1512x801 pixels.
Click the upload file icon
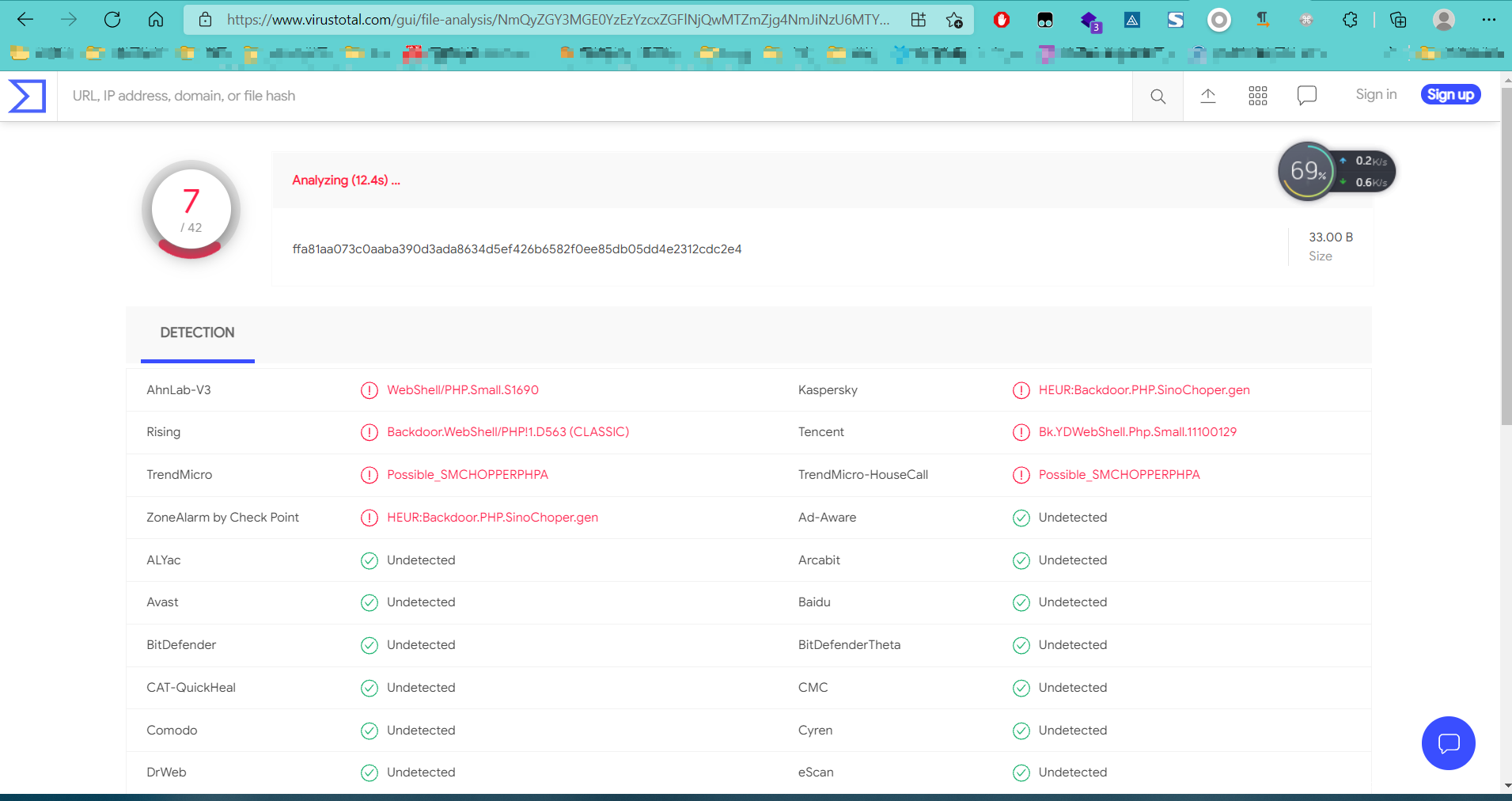(1207, 97)
